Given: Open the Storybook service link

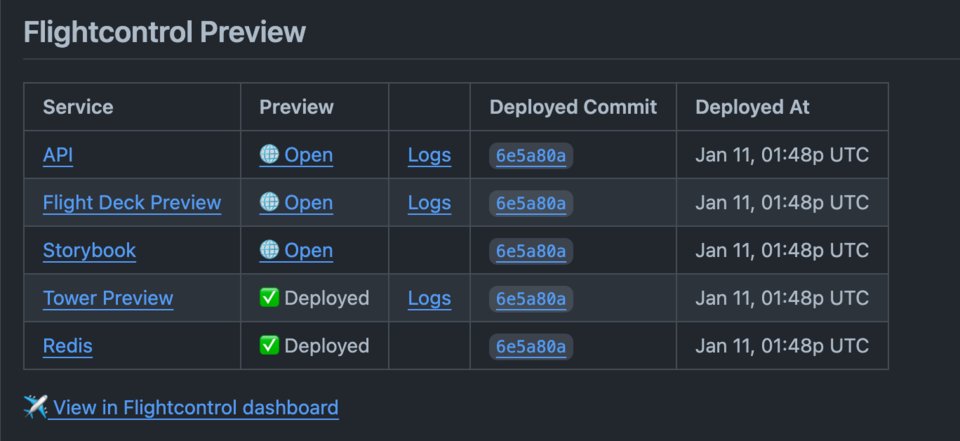Looking at the screenshot, I should 89,251.
